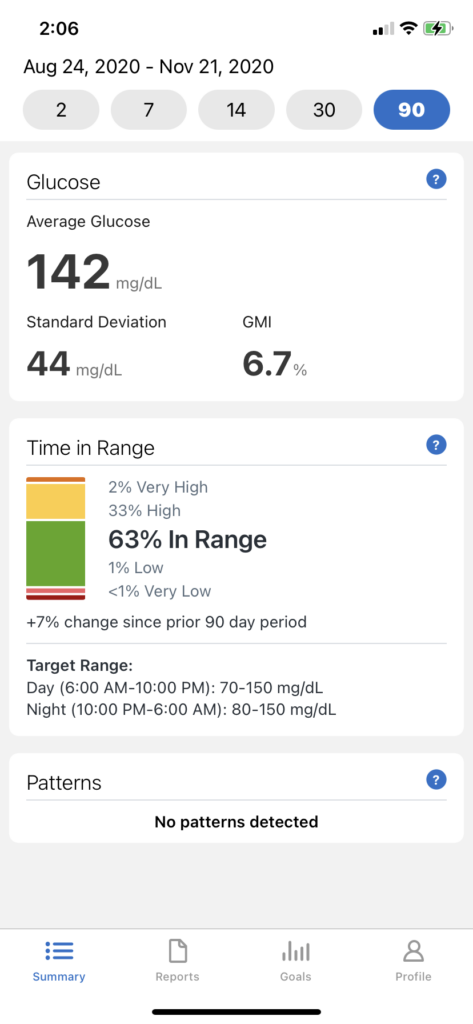Choose the 14 day range pill
473x1024 pixels.
[x=236, y=110]
